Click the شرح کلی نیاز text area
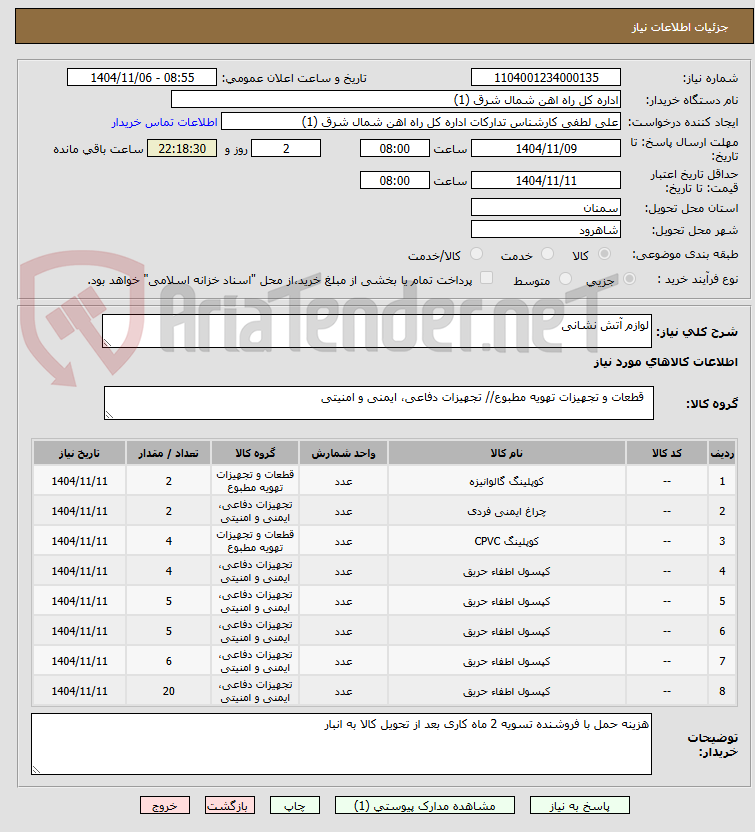The image size is (755, 832). [x=377, y=331]
